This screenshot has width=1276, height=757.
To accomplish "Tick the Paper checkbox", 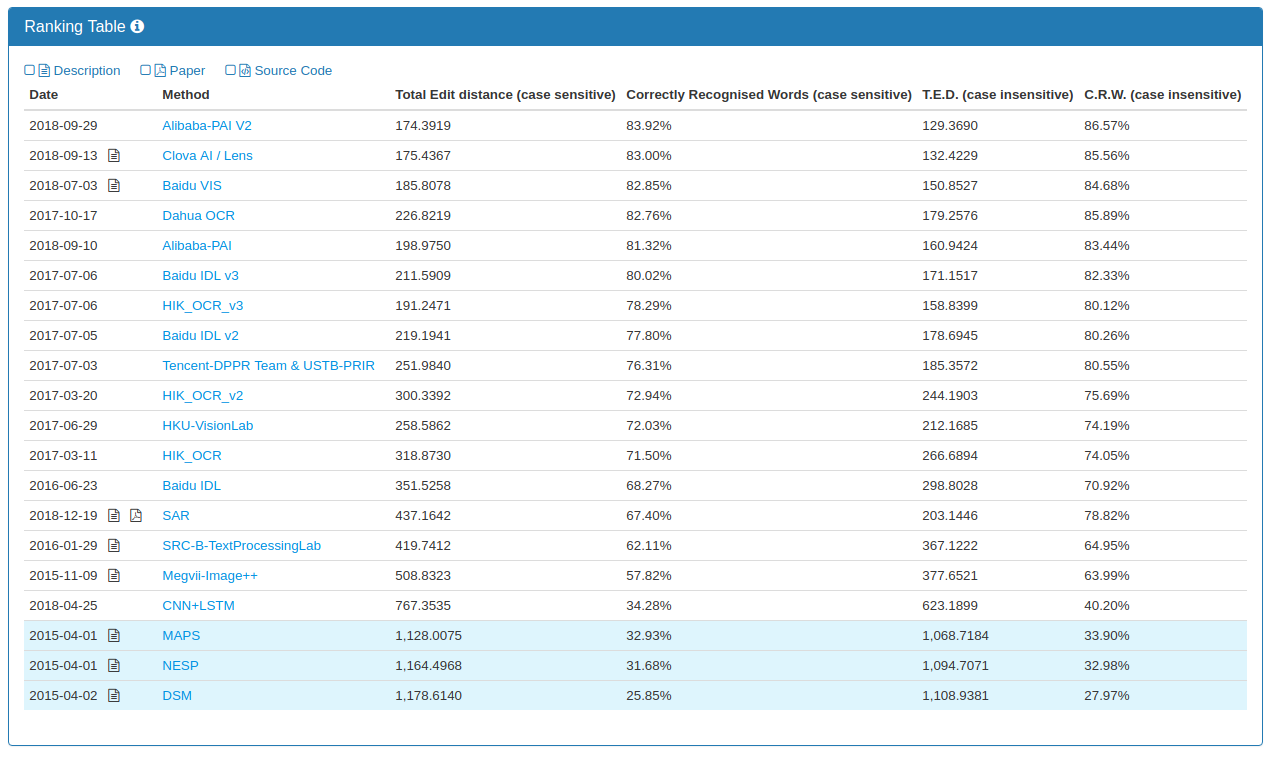I will 146,70.
